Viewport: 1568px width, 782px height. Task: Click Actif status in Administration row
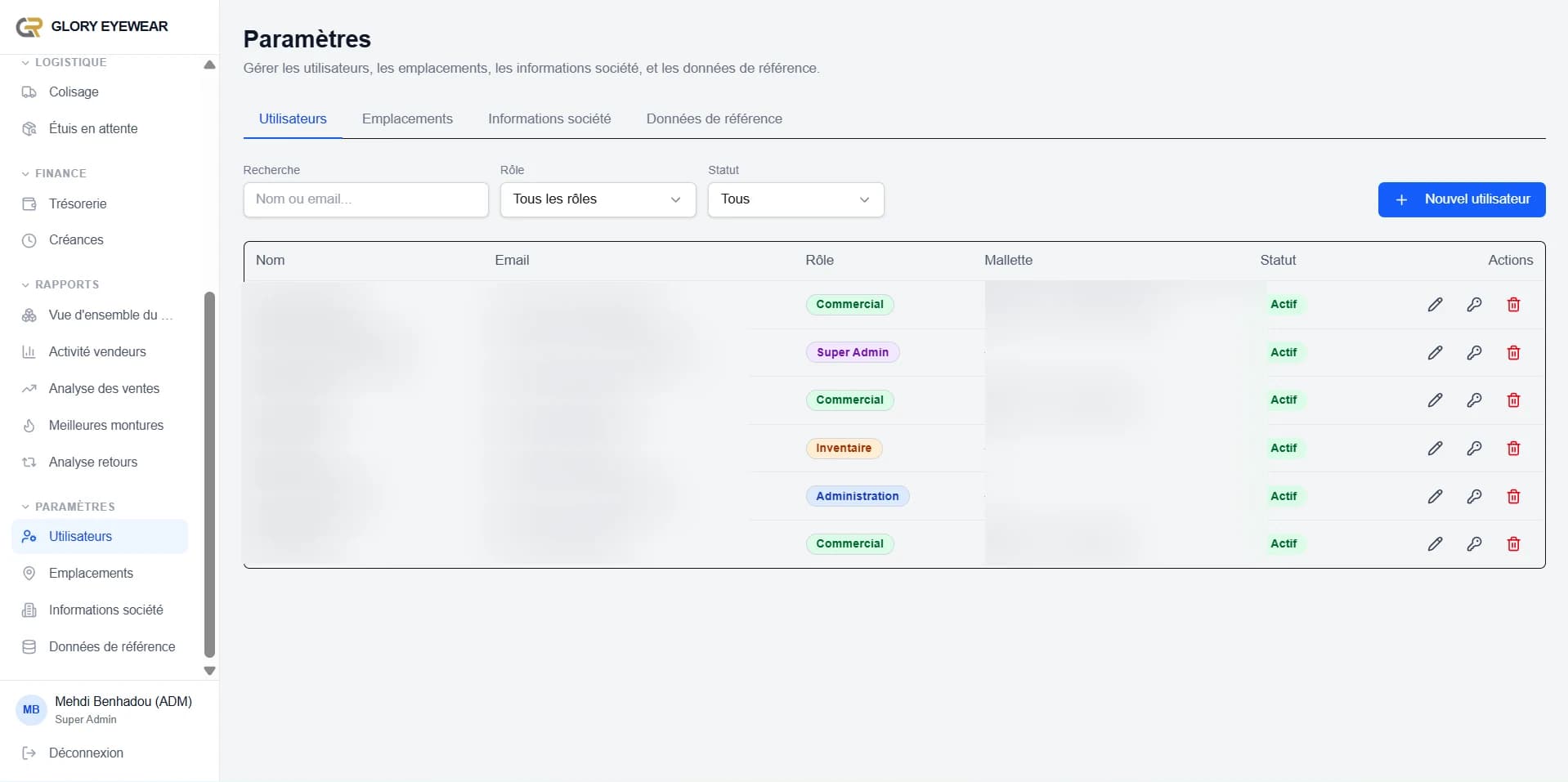1284,496
